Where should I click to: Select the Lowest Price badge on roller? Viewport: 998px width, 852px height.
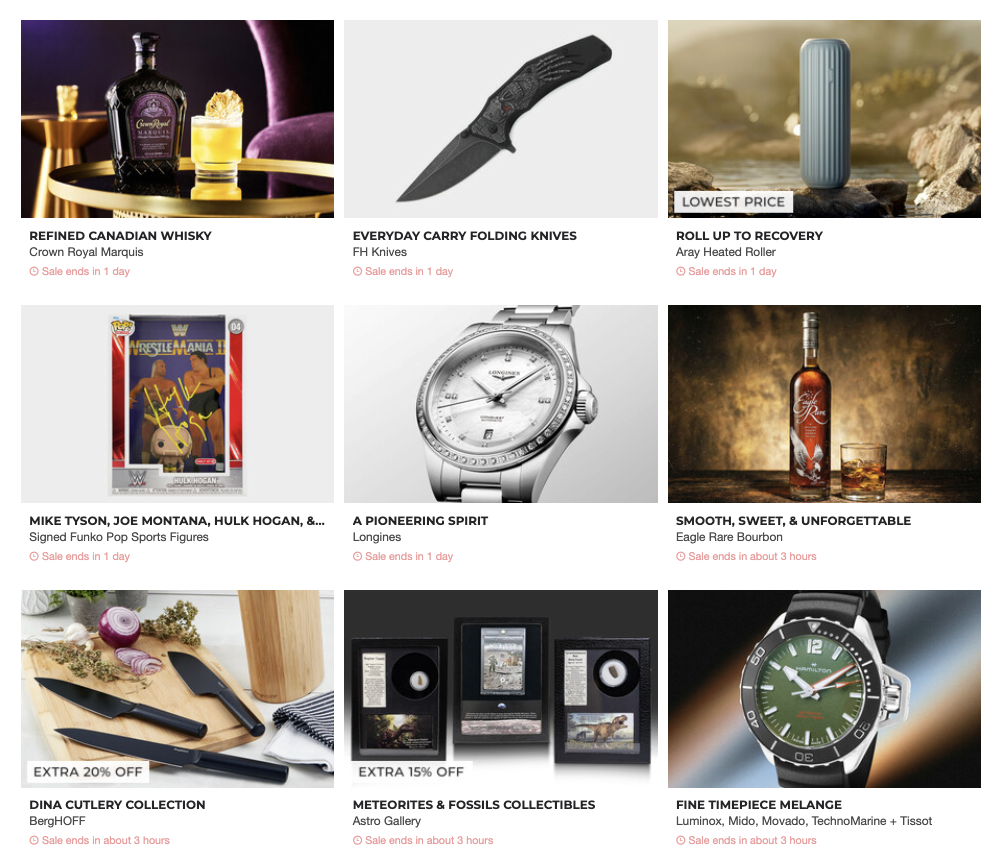(733, 202)
